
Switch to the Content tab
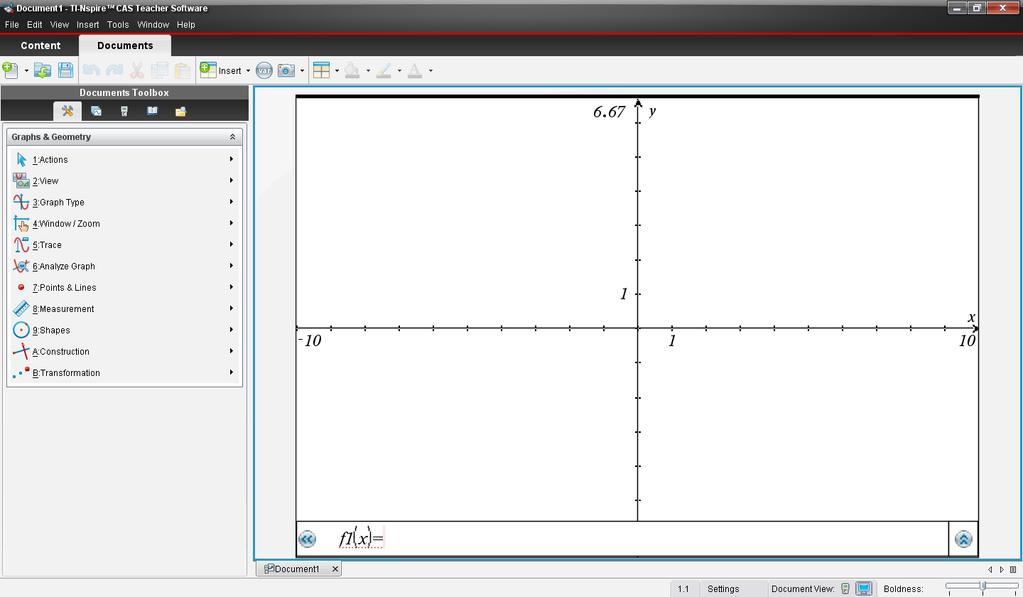tap(40, 46)
